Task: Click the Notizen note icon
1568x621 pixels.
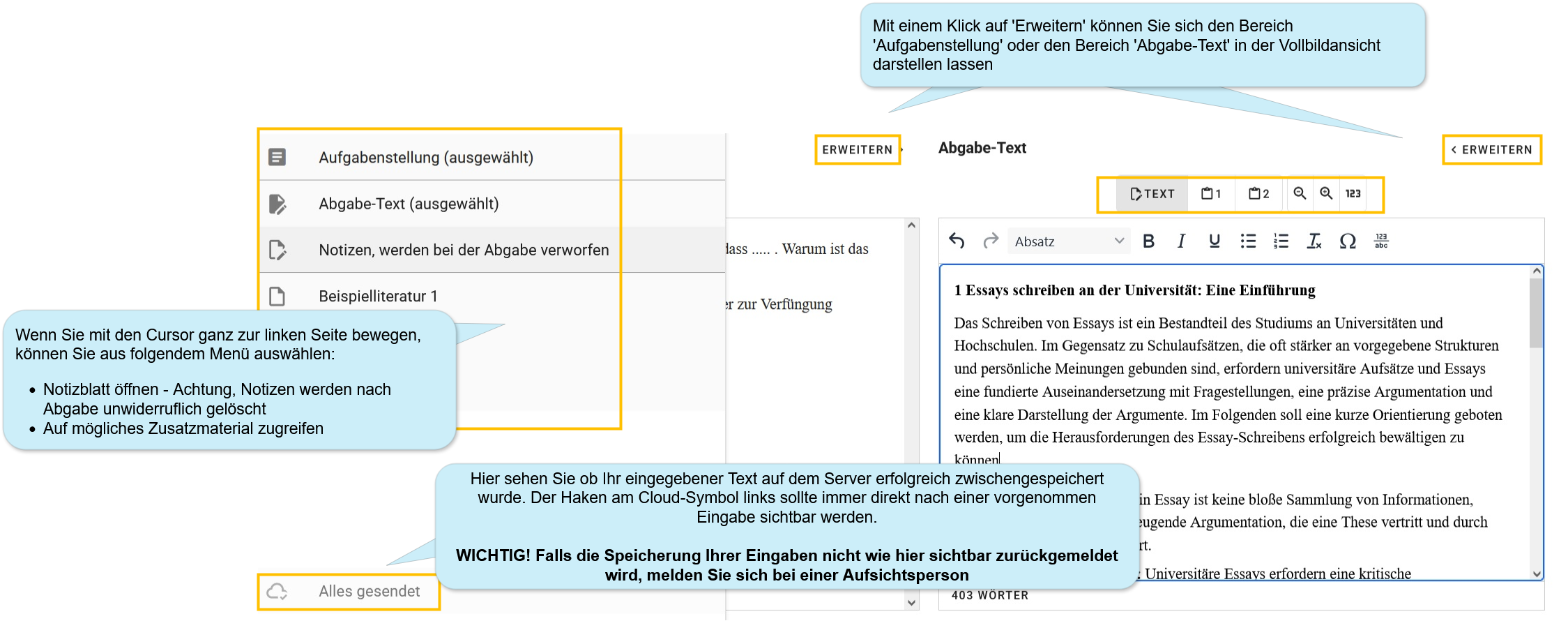Action: coord(277,250)
